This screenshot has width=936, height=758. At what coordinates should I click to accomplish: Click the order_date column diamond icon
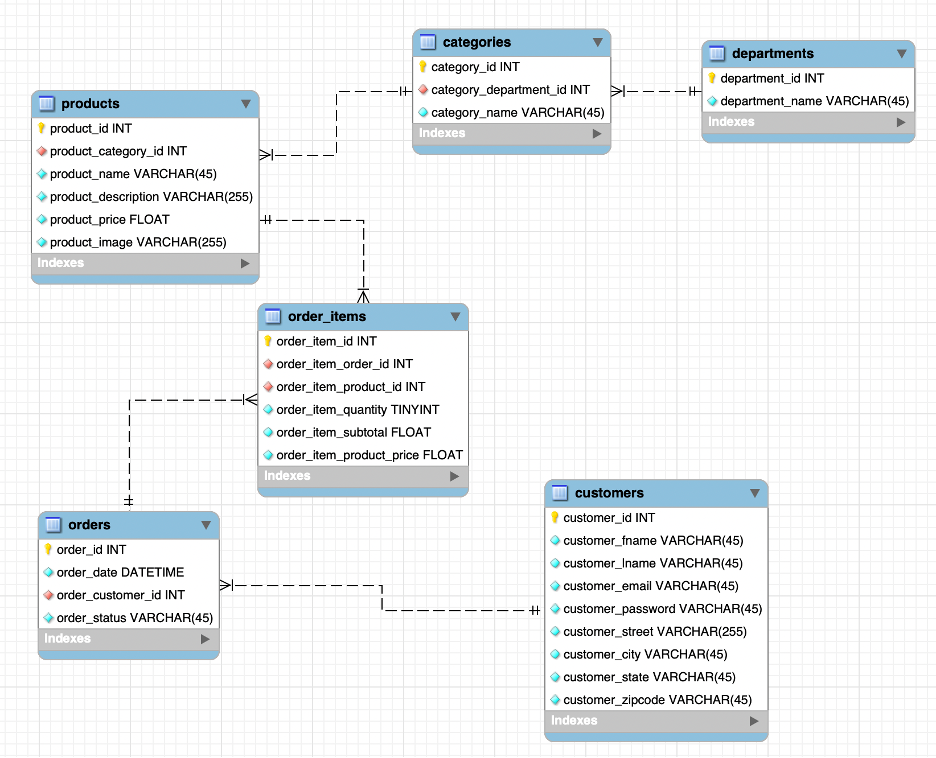(x=48, y=572)
